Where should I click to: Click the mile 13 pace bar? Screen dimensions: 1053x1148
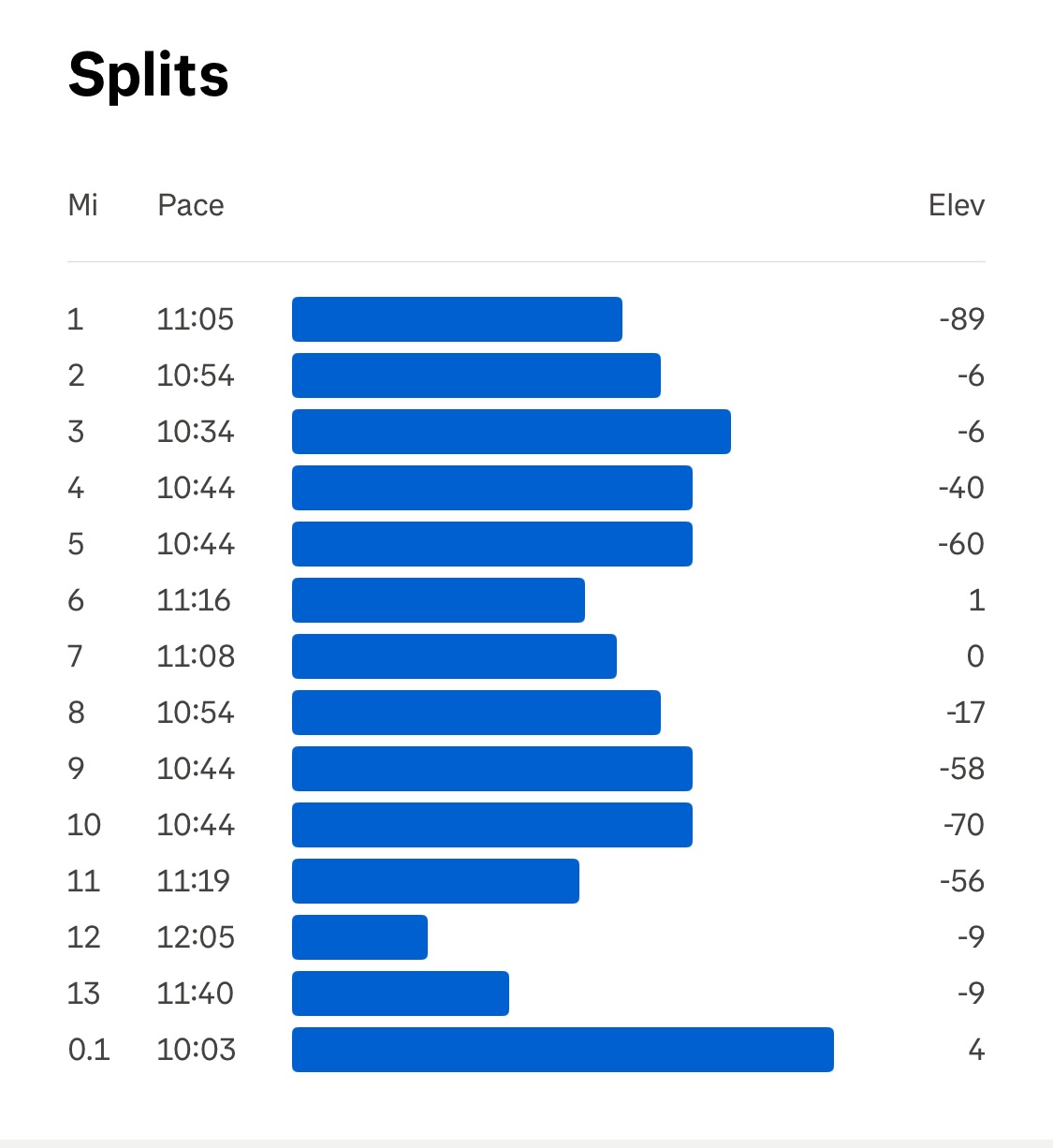(401, 993)
